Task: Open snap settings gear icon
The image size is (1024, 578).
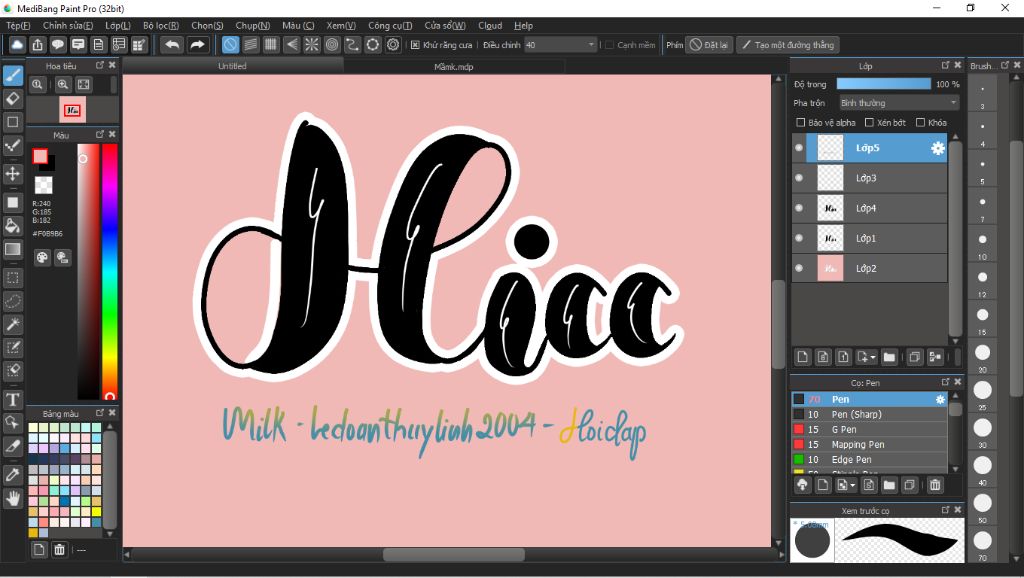Action: click(392, 44)
